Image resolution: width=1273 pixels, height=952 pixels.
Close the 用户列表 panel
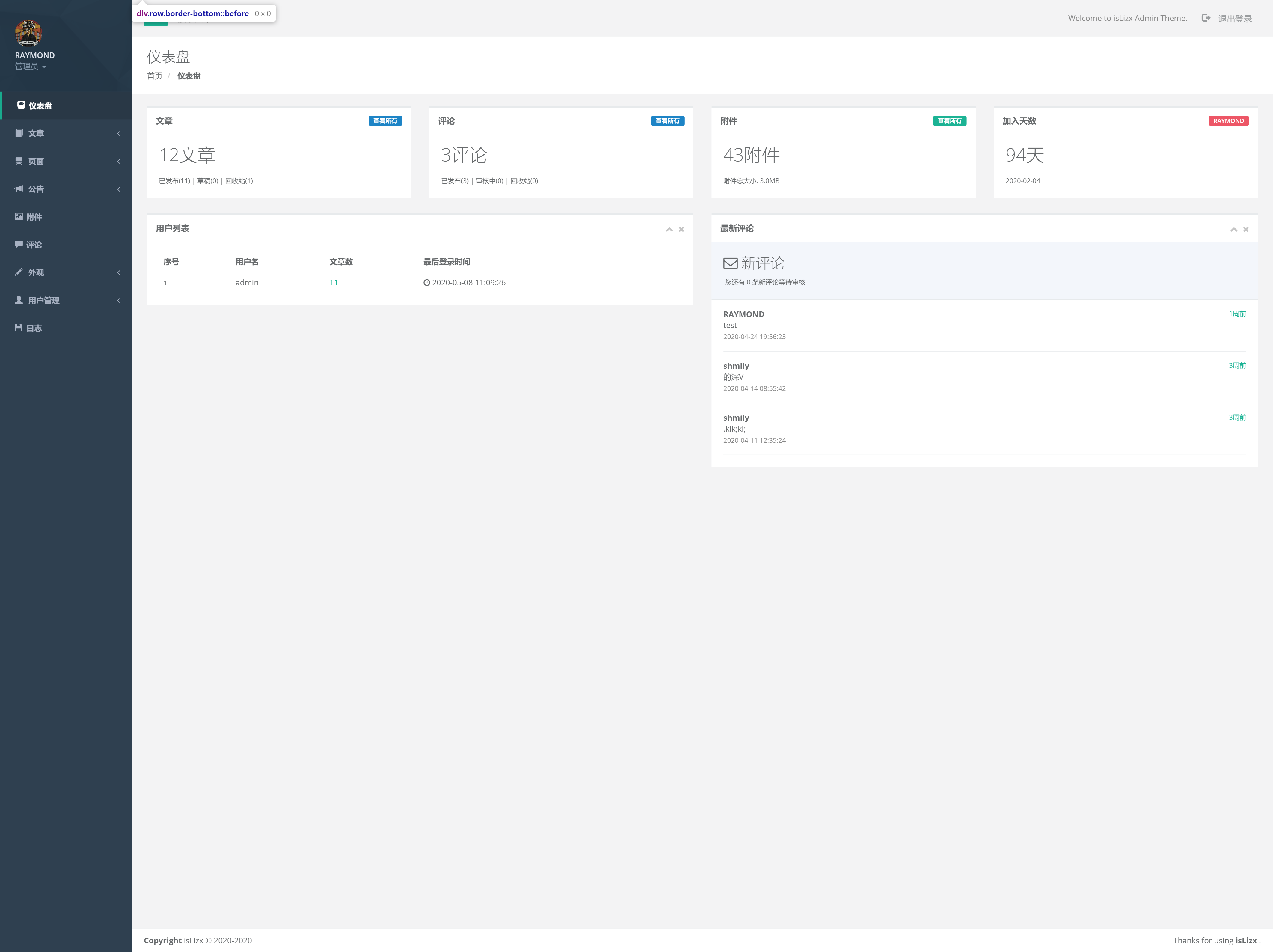click(681, 229)
